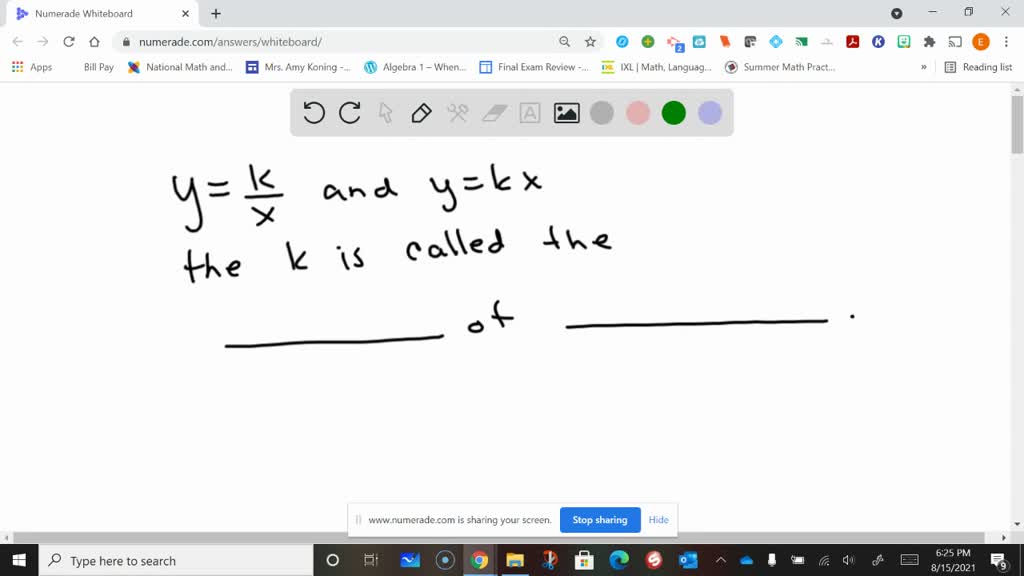This screenshot has height=576, width=1024.
Task: Select the Undo arrow on the whiteboard toolbar
Action: [313, 113]
